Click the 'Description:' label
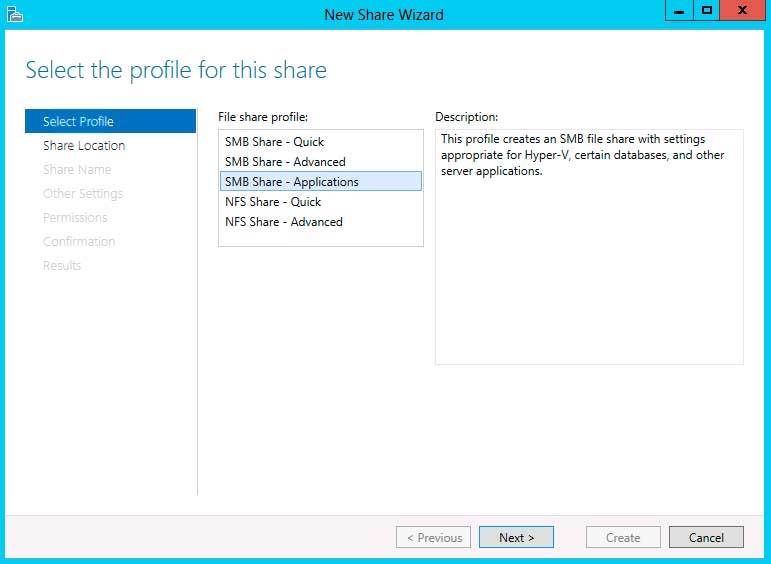 point(467,117)
